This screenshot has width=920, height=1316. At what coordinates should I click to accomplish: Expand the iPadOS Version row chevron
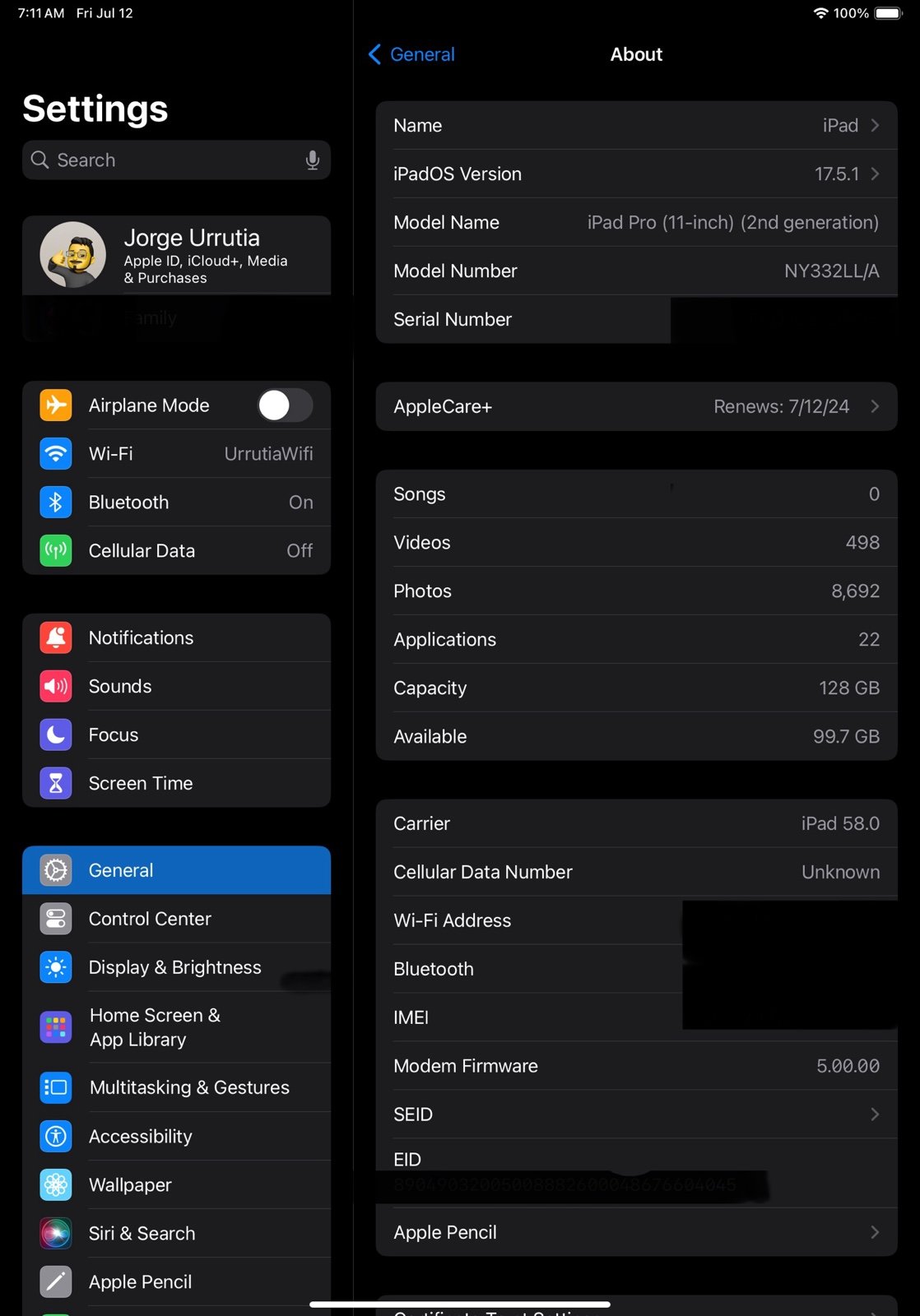[874, 174]
